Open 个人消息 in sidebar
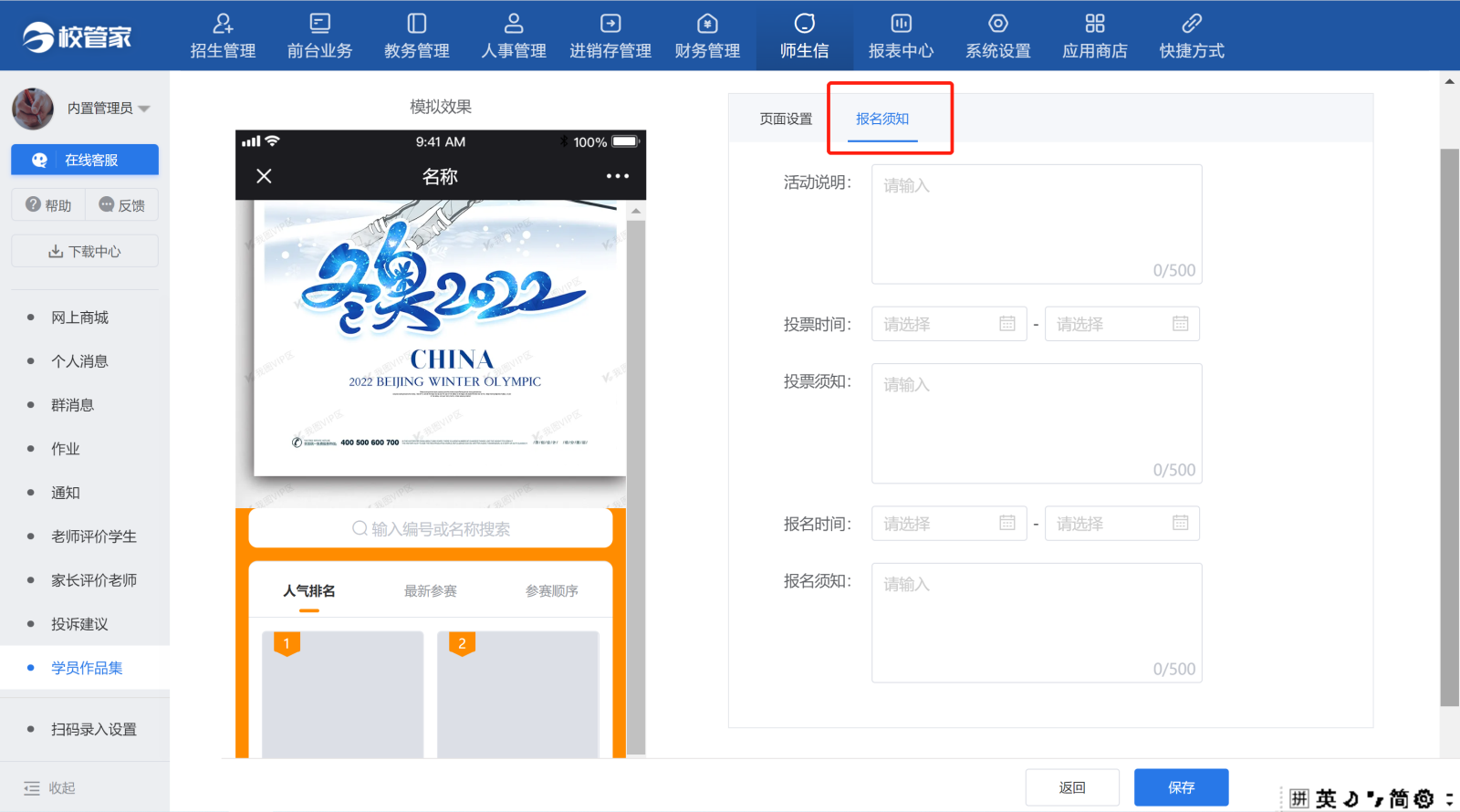 79,361
